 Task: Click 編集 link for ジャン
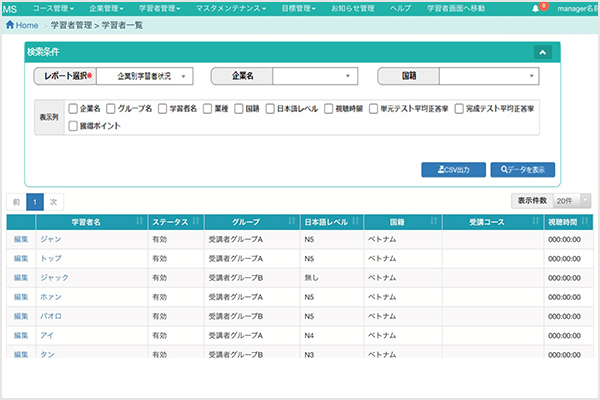tap(21, 239)
